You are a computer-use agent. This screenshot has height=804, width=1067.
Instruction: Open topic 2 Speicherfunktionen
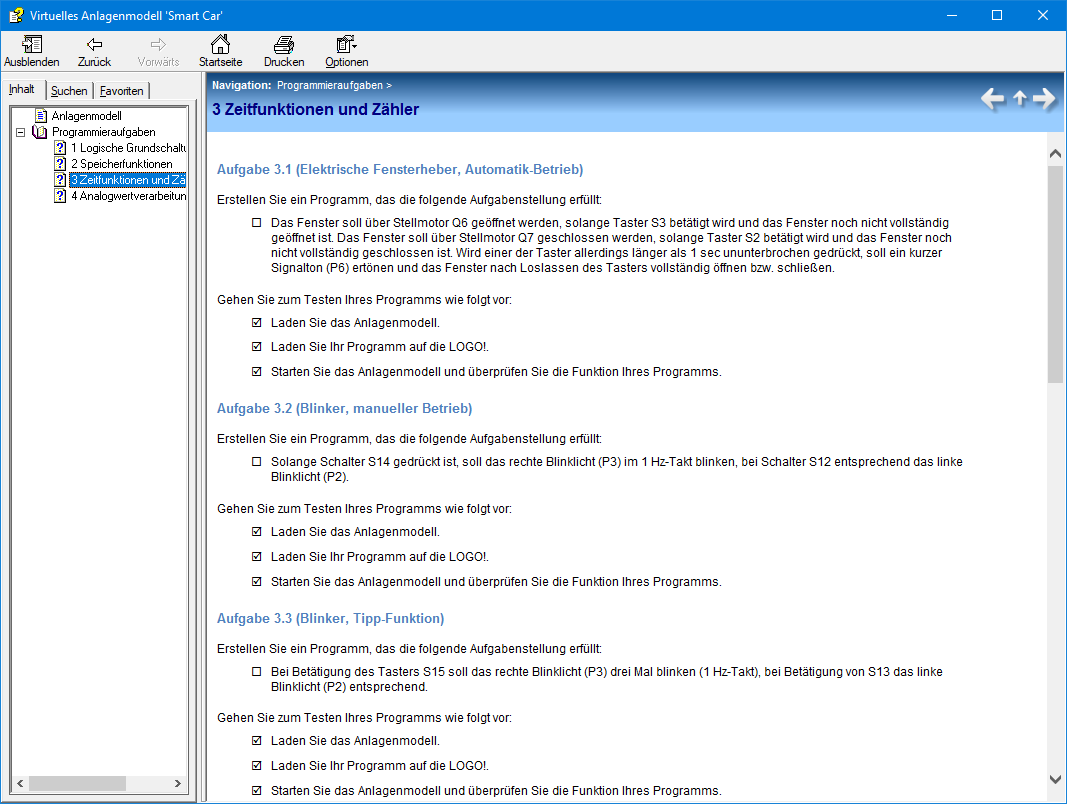[122, 164]
